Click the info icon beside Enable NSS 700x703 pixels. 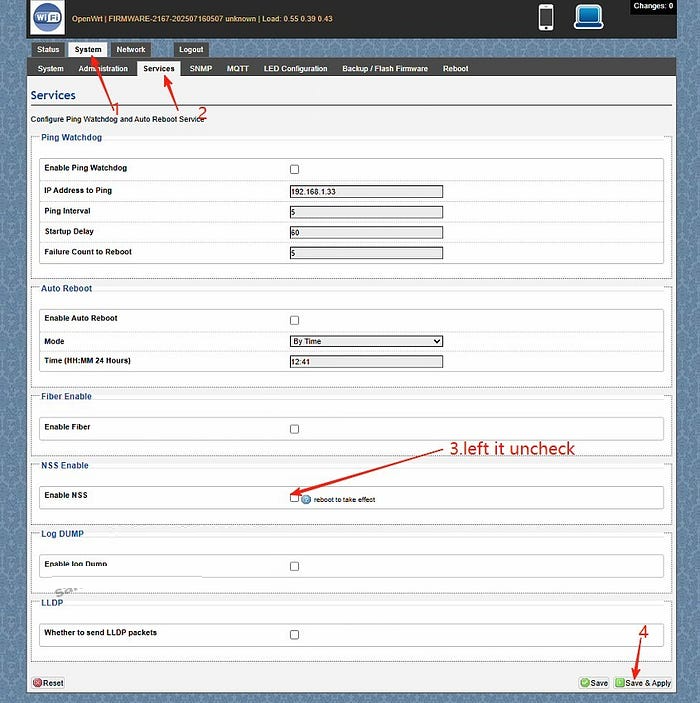coord(306,498)
